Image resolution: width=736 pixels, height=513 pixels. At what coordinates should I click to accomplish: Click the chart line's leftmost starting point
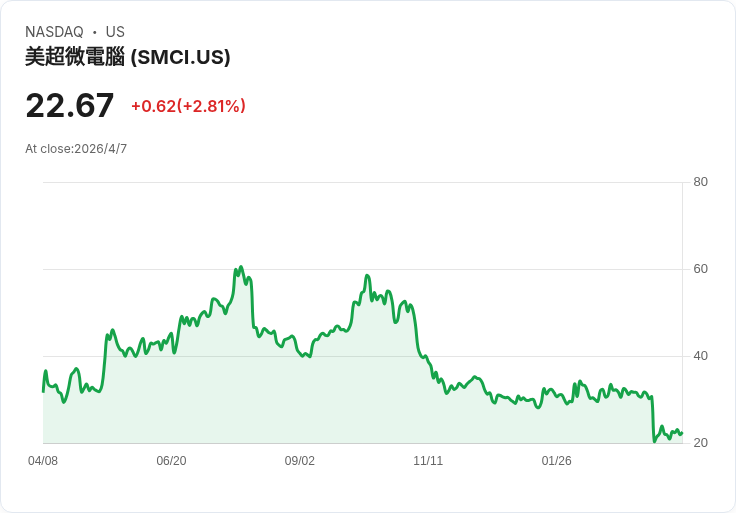(x=43, y=390)
